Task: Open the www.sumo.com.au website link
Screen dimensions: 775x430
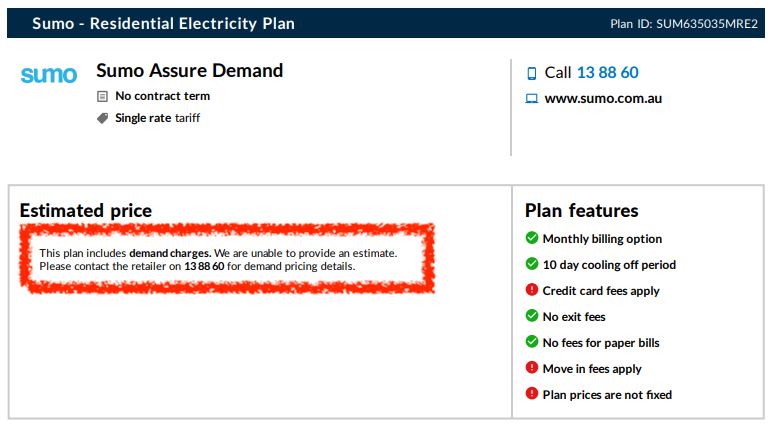Action: 603,99
